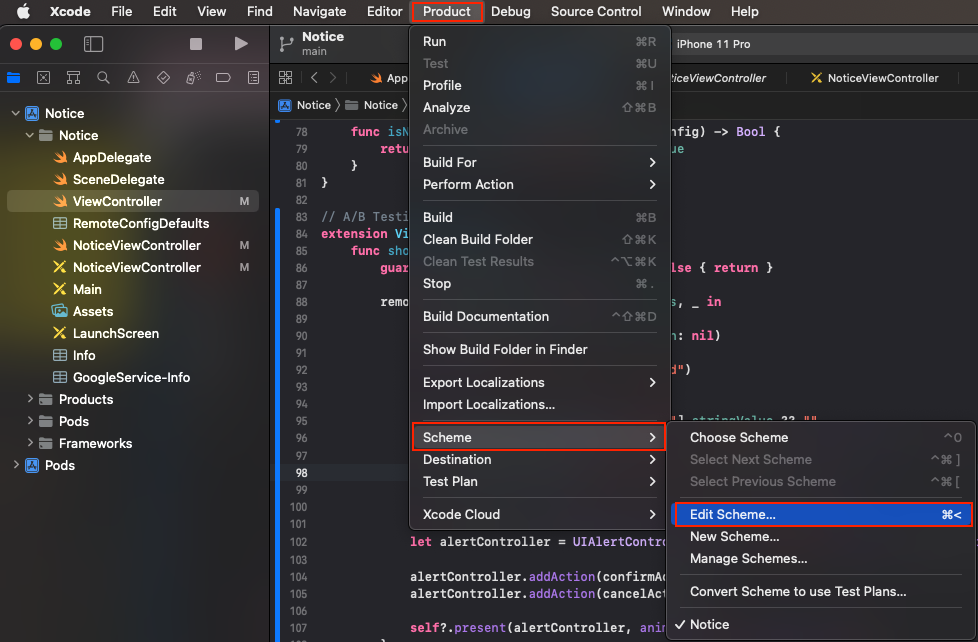Choose Build from the Product menu

(x=540, y=217)
